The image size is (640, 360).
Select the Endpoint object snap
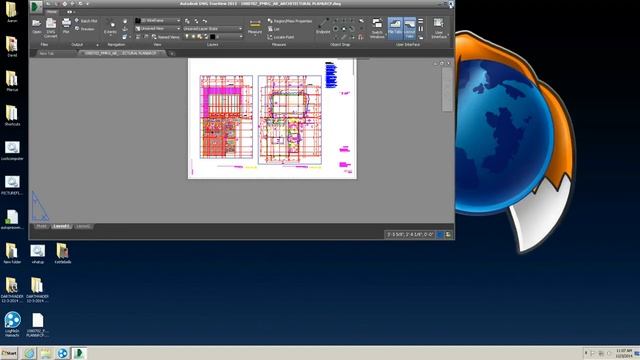point(323,26)
